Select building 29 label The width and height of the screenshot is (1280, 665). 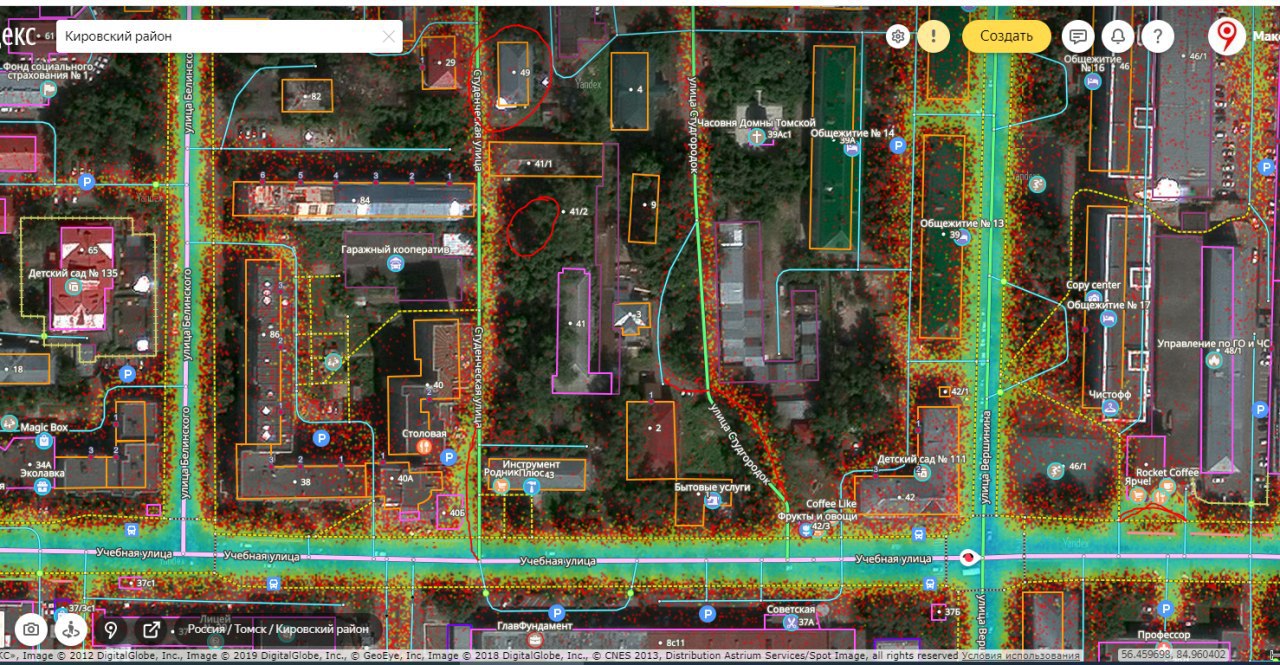pos(450,63)
